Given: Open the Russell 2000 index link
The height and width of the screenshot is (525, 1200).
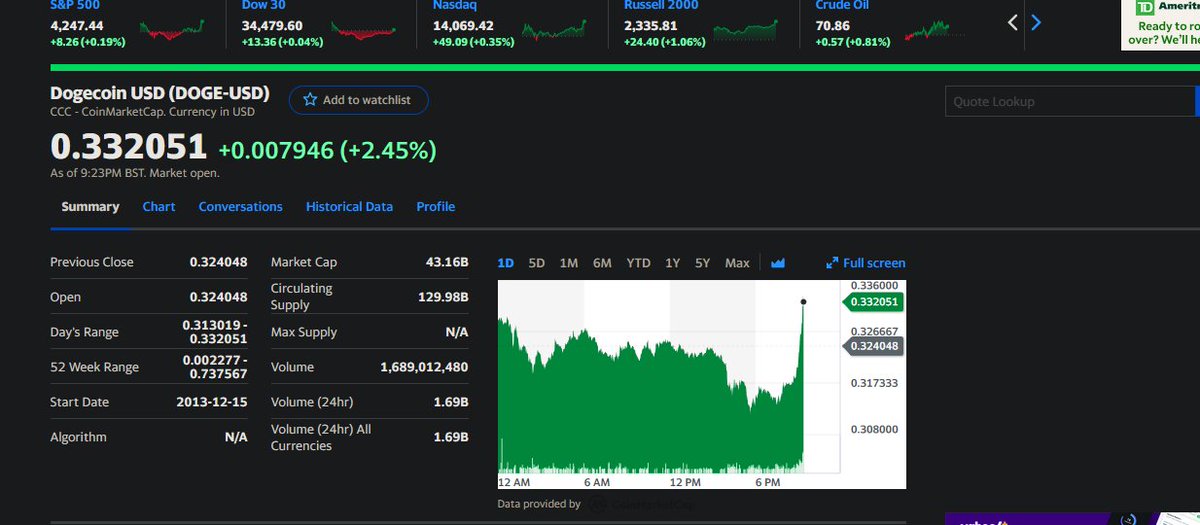Looking at the screenshot, I should click(x=661, y=5).
